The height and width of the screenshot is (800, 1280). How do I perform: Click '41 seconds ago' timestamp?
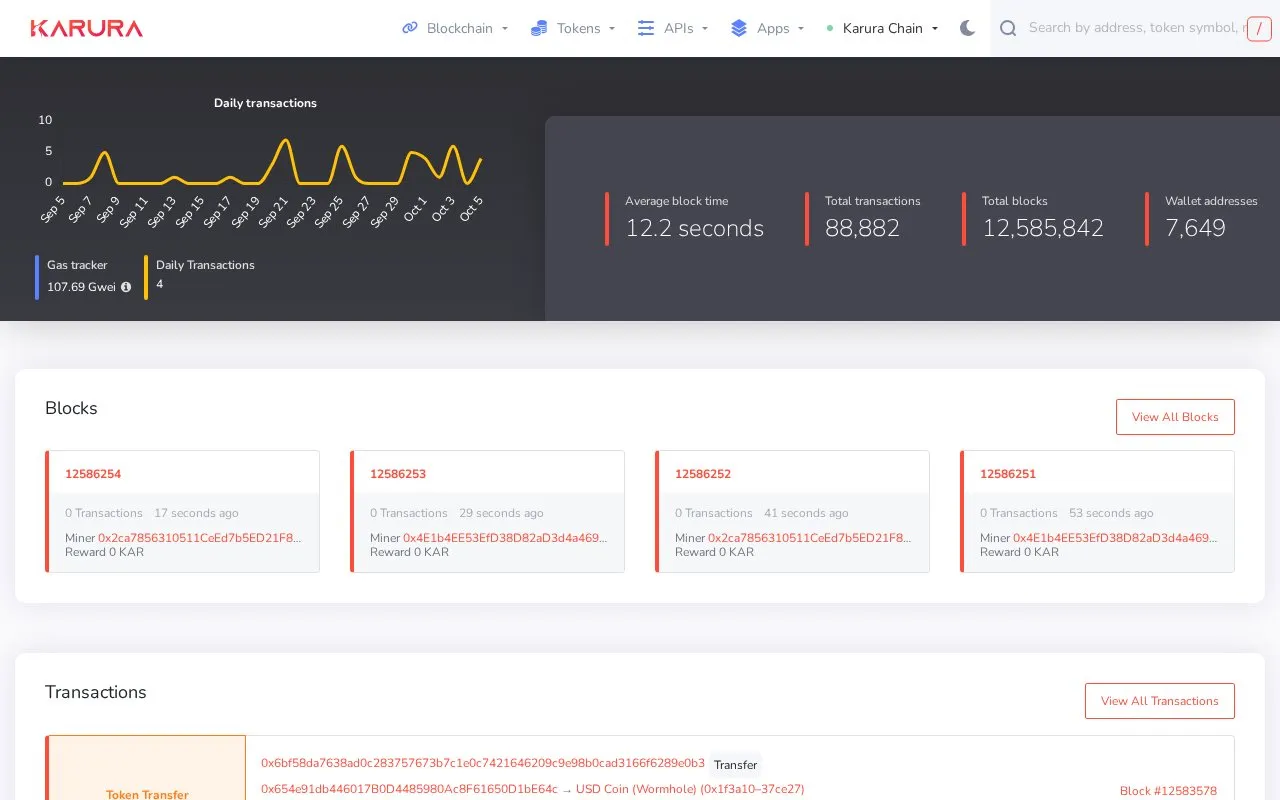point(806,513)
